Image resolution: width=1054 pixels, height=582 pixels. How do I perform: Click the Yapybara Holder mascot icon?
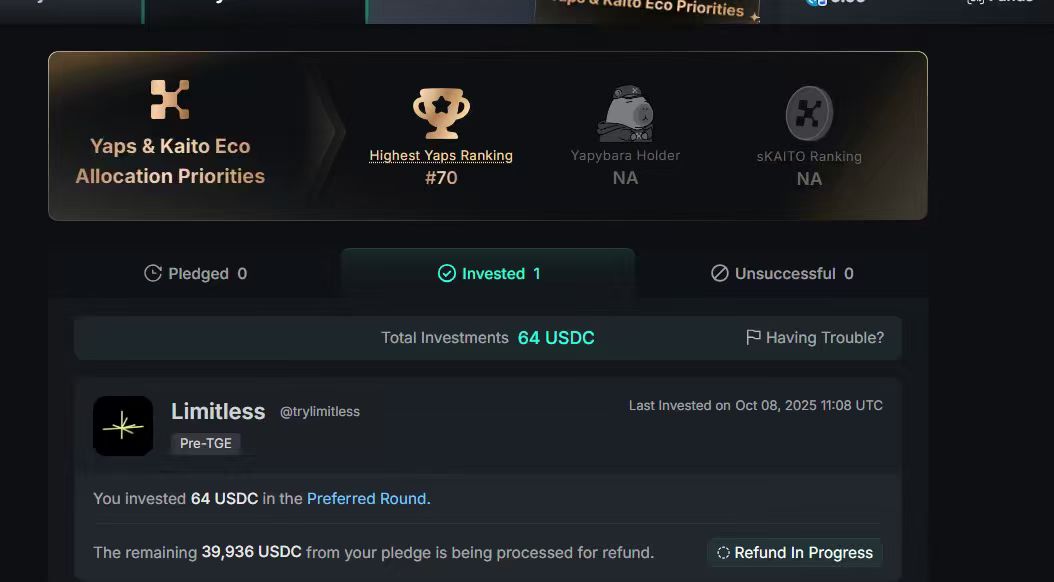pyautogui.click(x=625, y=114)
